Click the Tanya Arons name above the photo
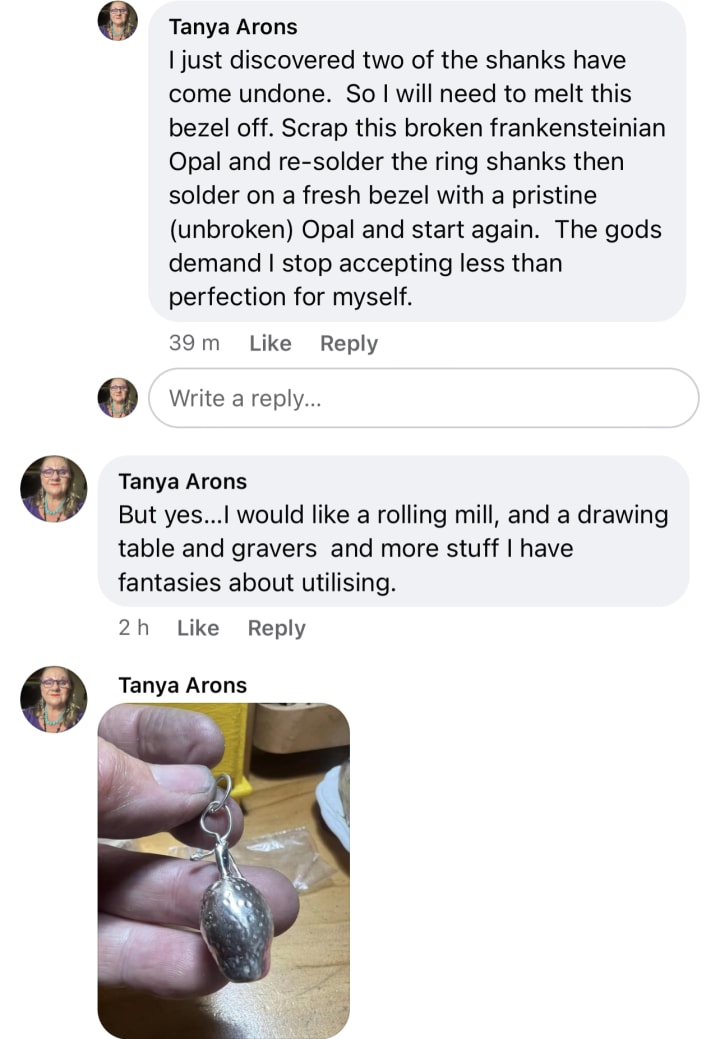 coord(182,685)
